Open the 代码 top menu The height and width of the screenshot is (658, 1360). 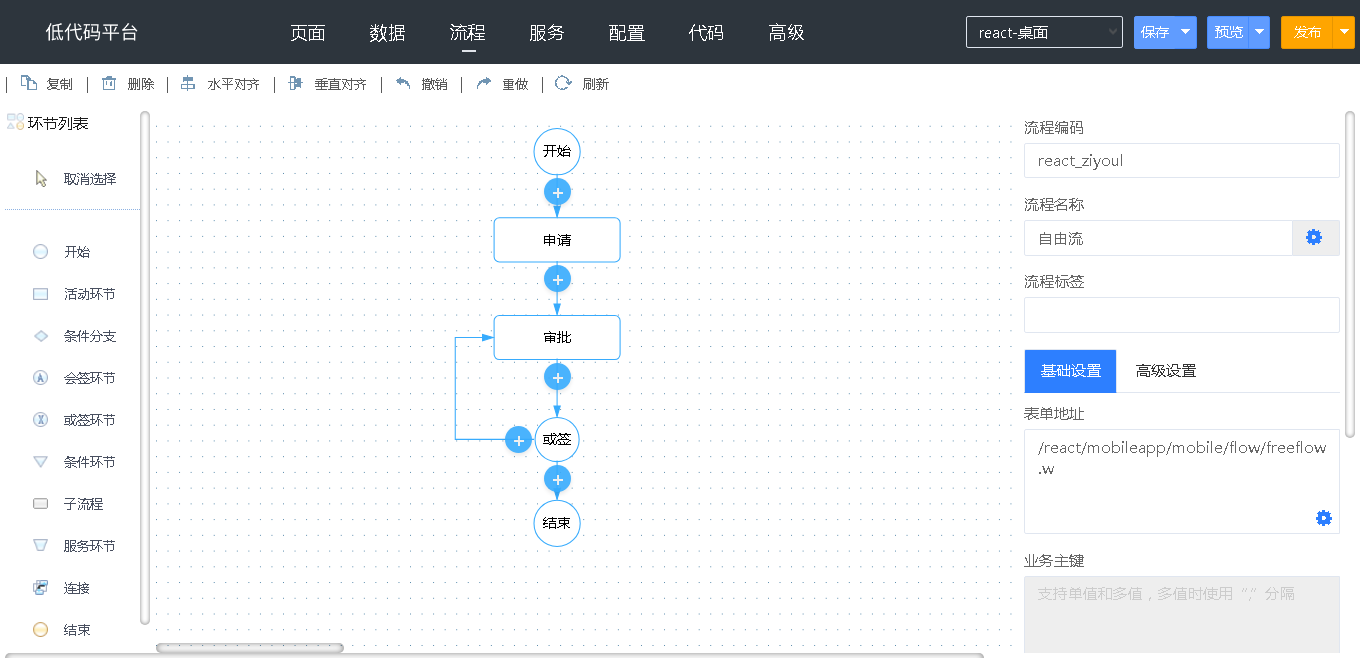706,32
